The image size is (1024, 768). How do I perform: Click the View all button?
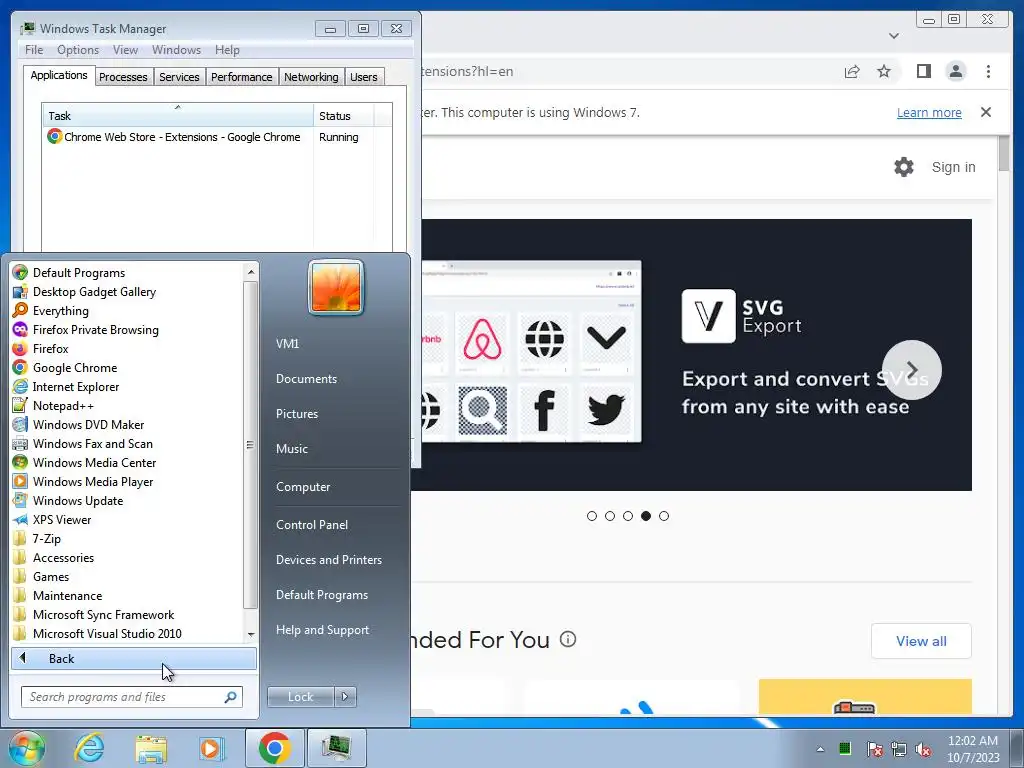[921, 641]
